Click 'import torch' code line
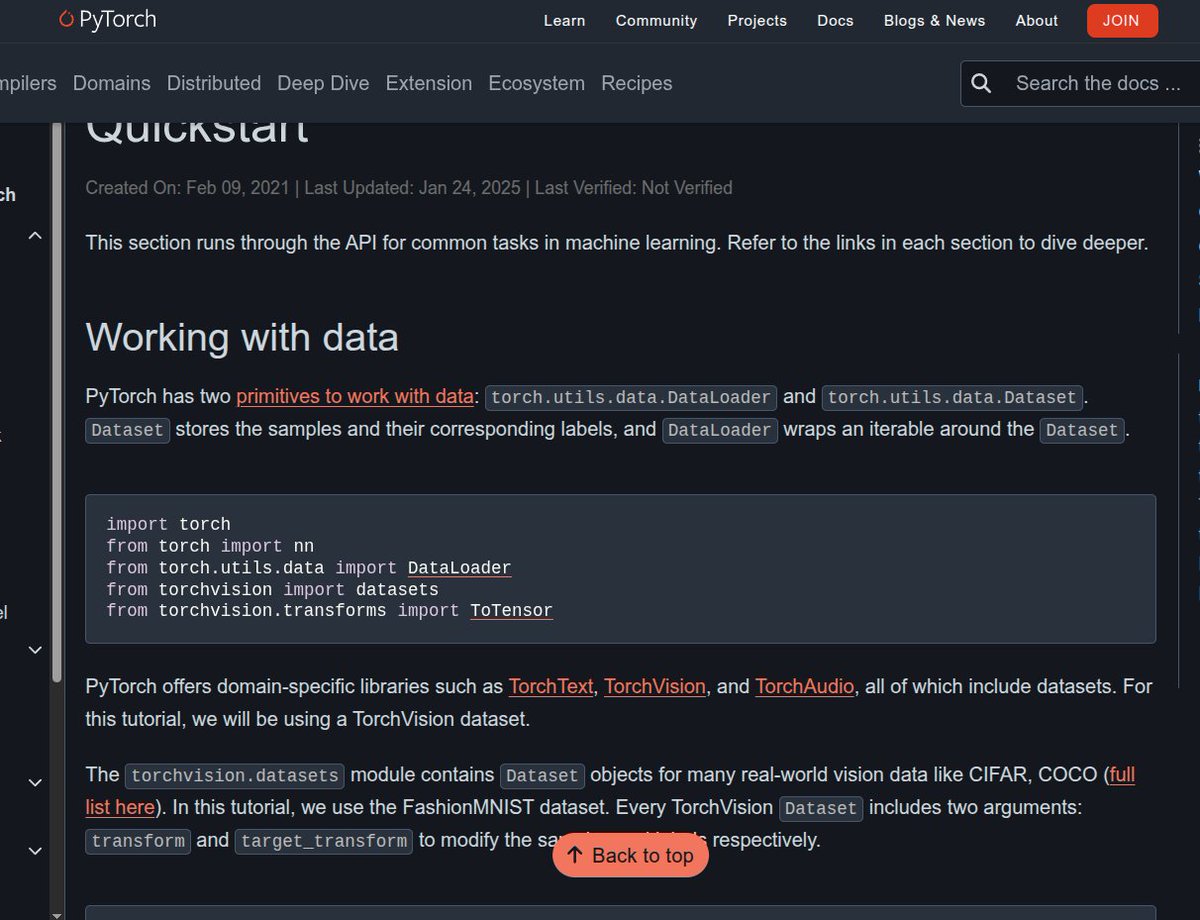This screenshot has width=1200, height=920. click(169, 524)
